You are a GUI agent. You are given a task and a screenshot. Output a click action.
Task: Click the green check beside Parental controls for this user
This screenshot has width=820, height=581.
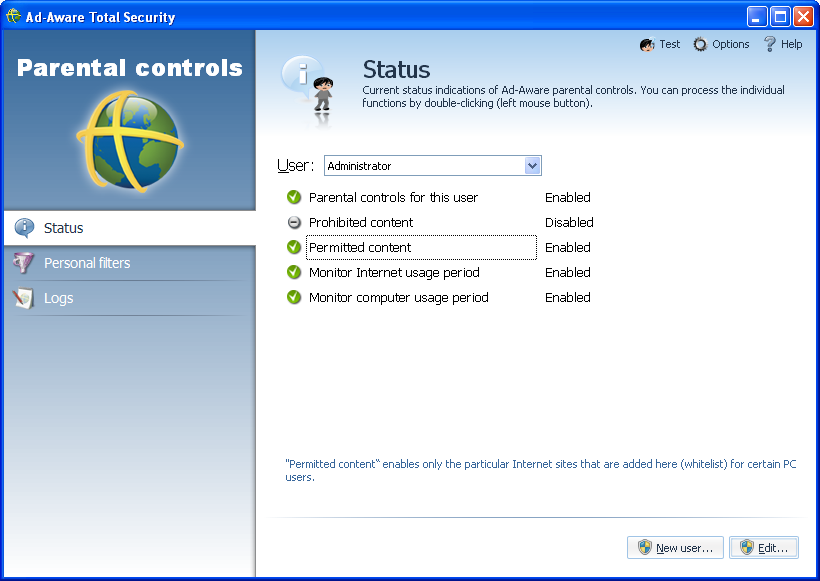pyautogui.click(x=294, y=197)
